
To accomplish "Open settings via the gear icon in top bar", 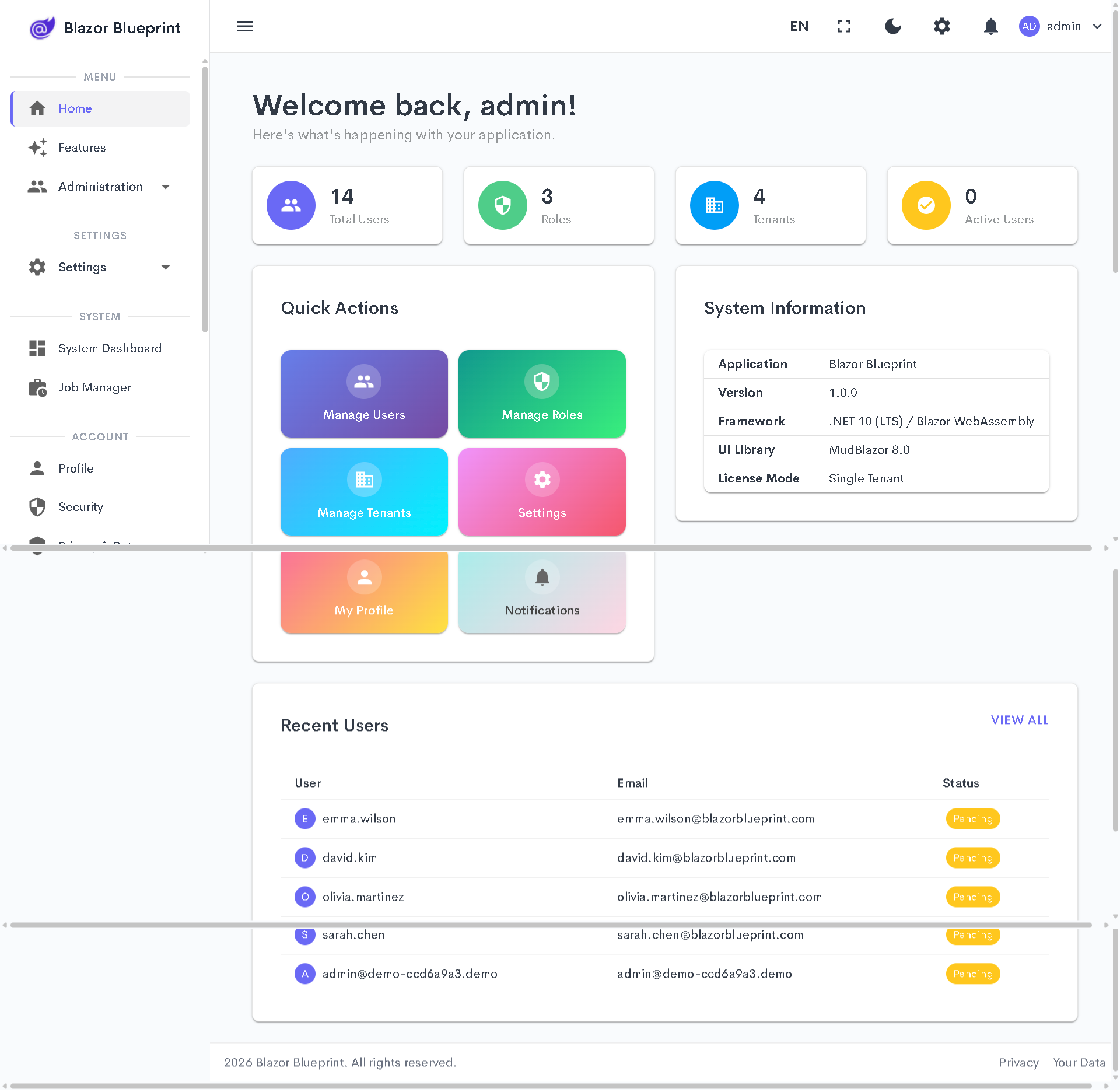I will [x=942, y=26].
